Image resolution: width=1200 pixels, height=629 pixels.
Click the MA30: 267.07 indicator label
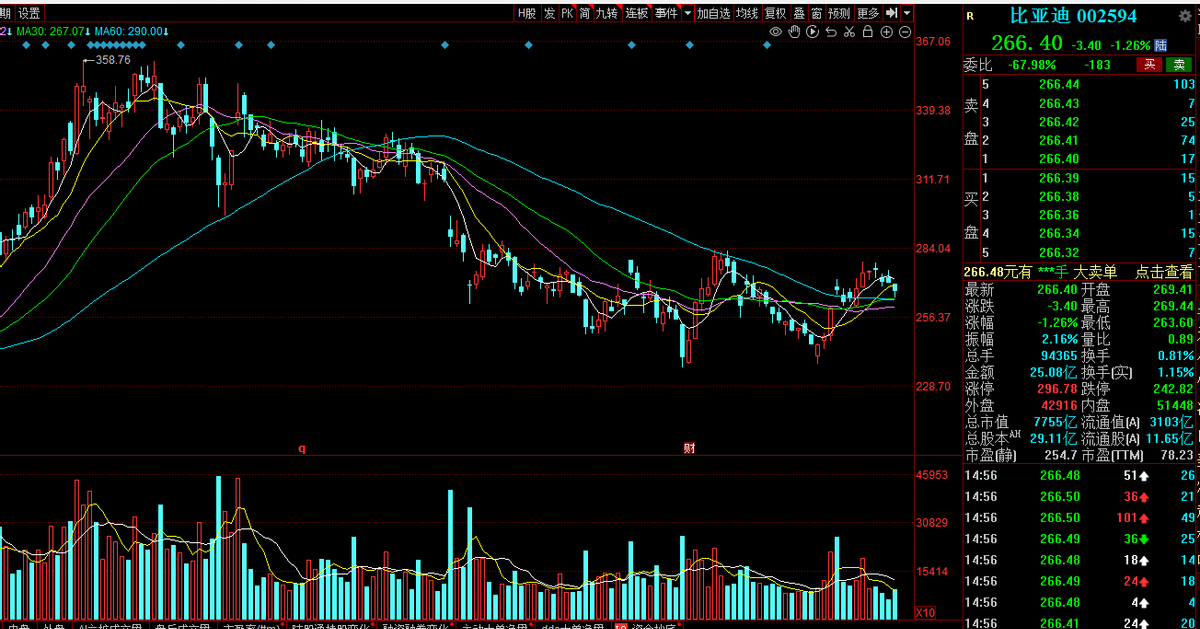pos(52,32)
